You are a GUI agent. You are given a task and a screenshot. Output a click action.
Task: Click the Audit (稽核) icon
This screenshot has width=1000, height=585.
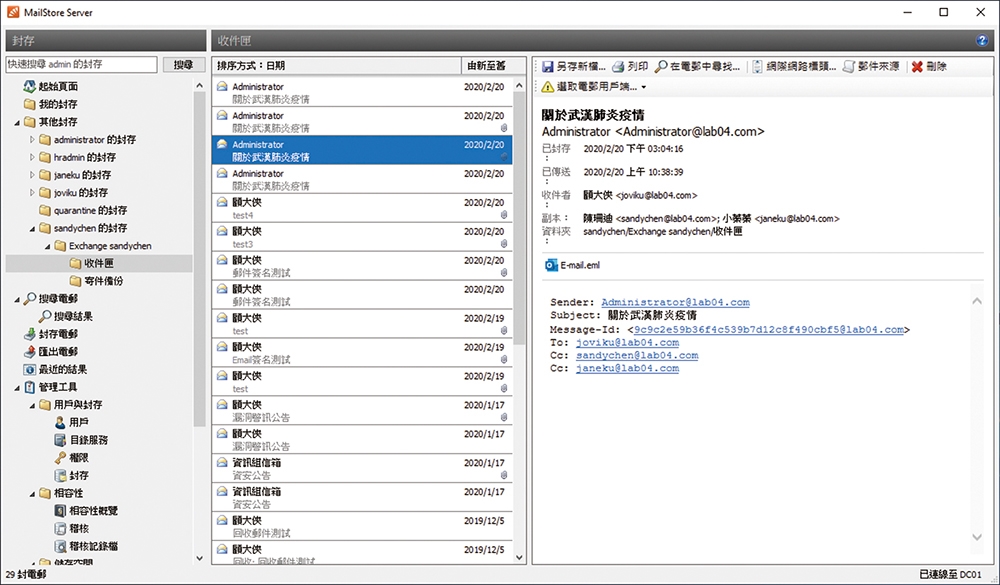click(x=60, y=529)
